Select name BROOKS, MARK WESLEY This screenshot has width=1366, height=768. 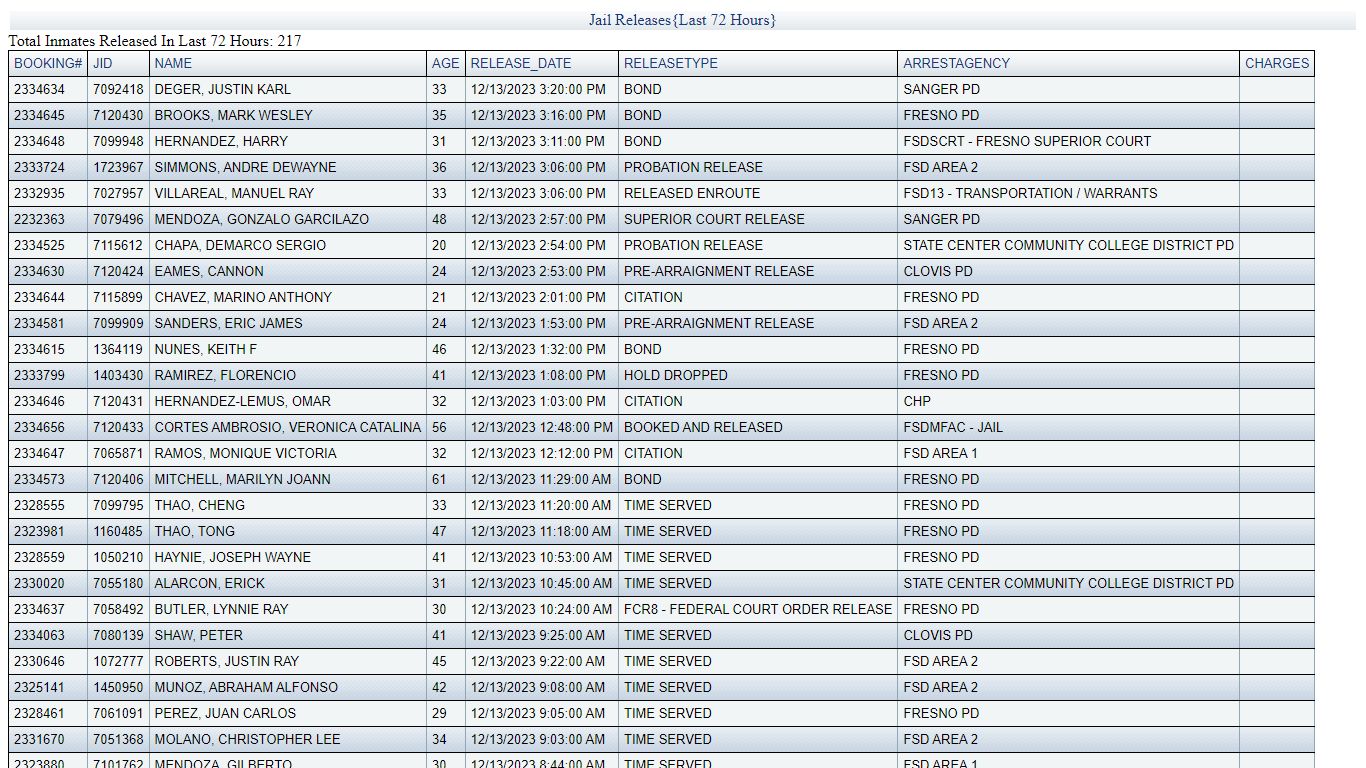(x=233, y=115)
